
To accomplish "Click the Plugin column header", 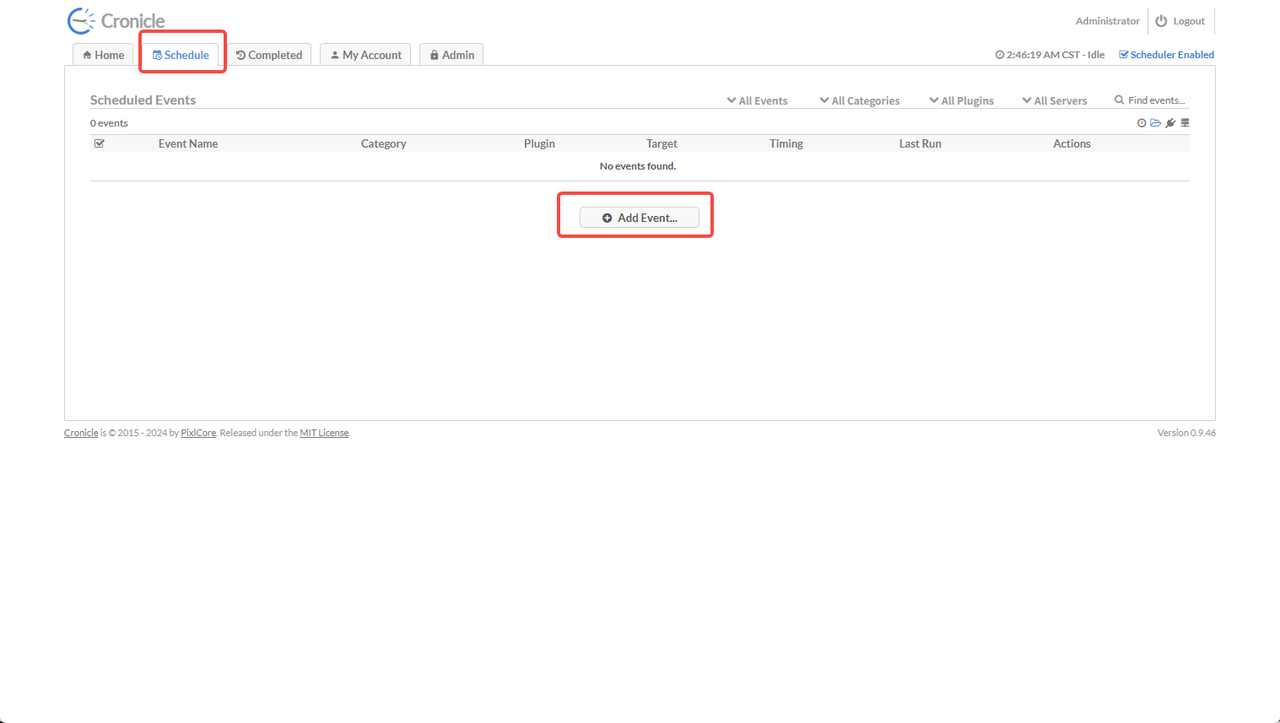I will 539,143.
